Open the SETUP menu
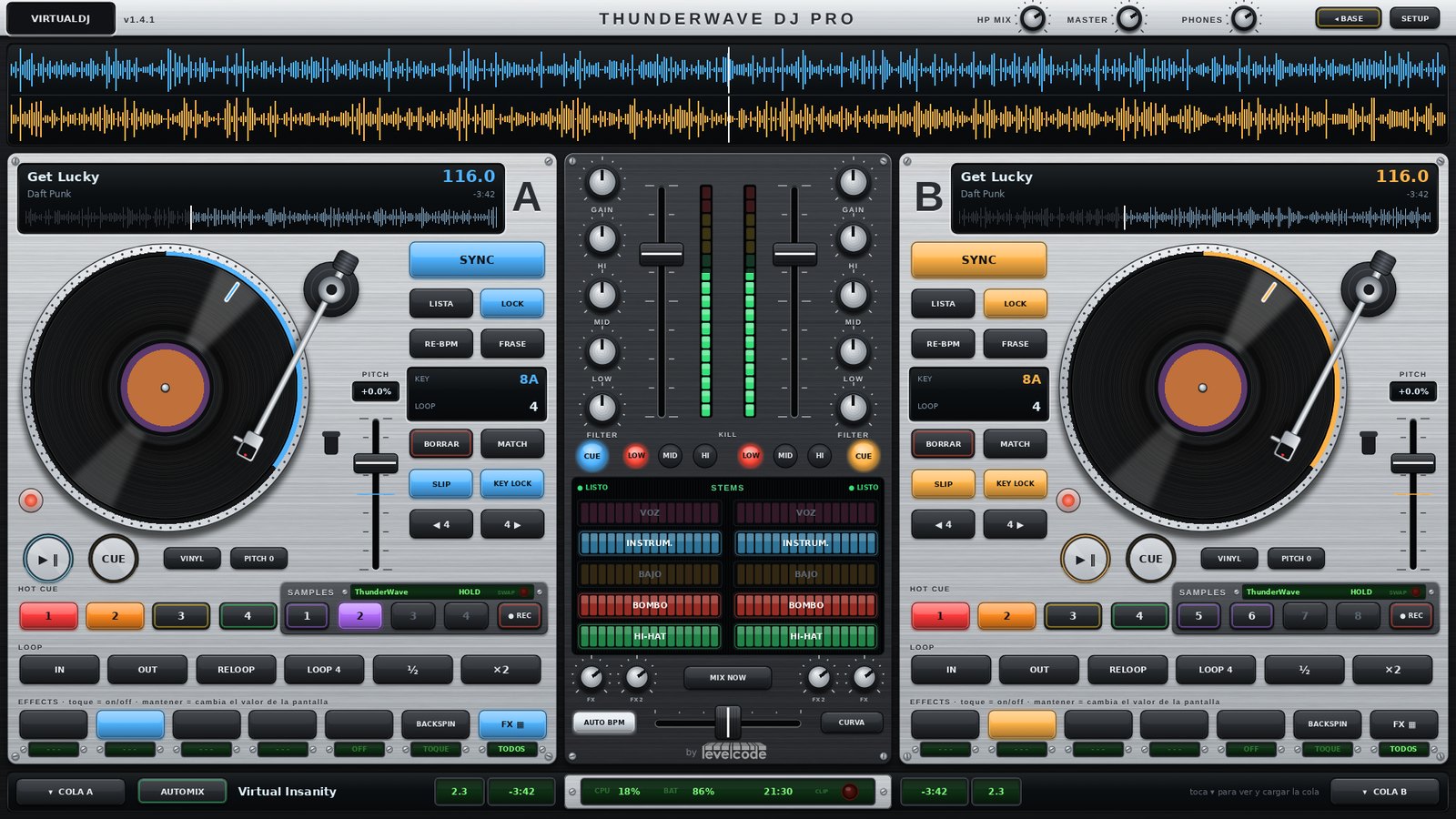The width and height of the screenshot is (1456, 819). pyautogui.click(x=1414, y=18)
